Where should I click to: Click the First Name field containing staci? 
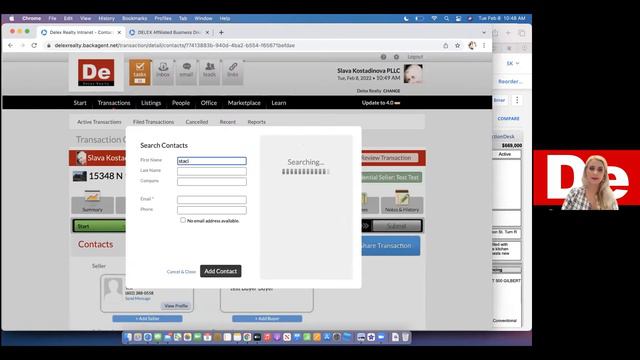pos(212,161)
